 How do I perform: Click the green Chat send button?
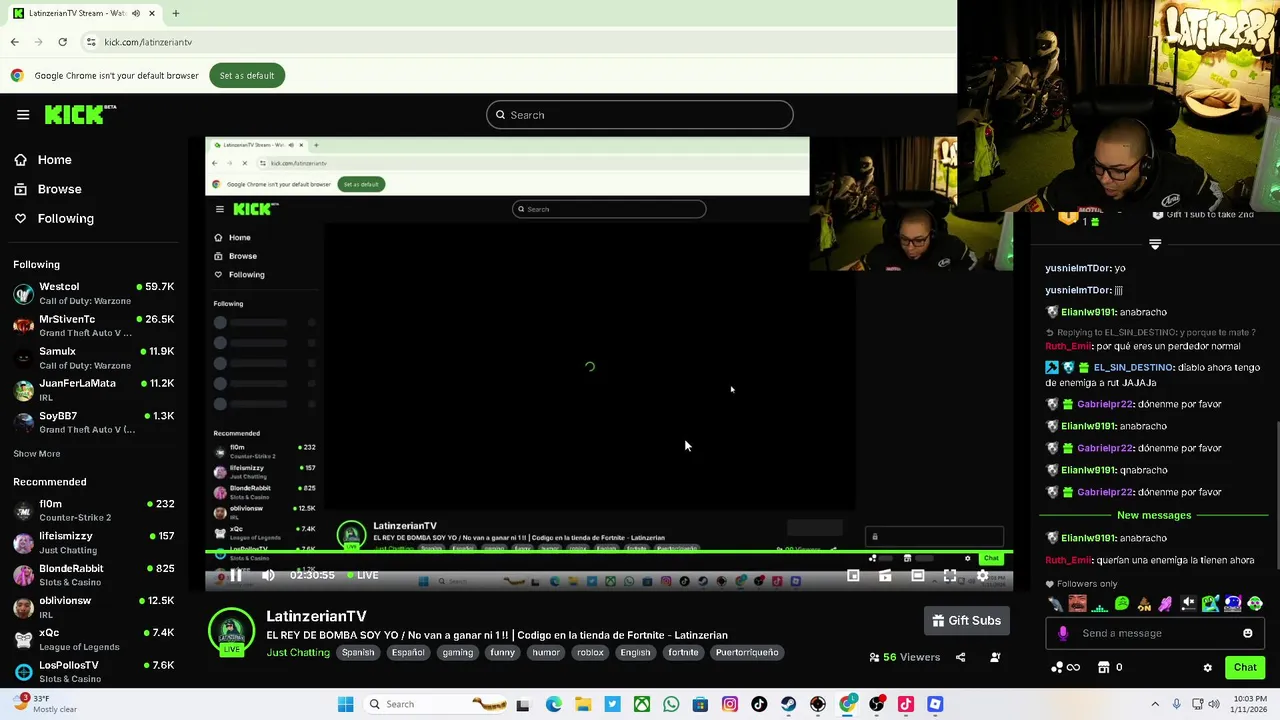pyautogui.click(x=1245, y=667)
